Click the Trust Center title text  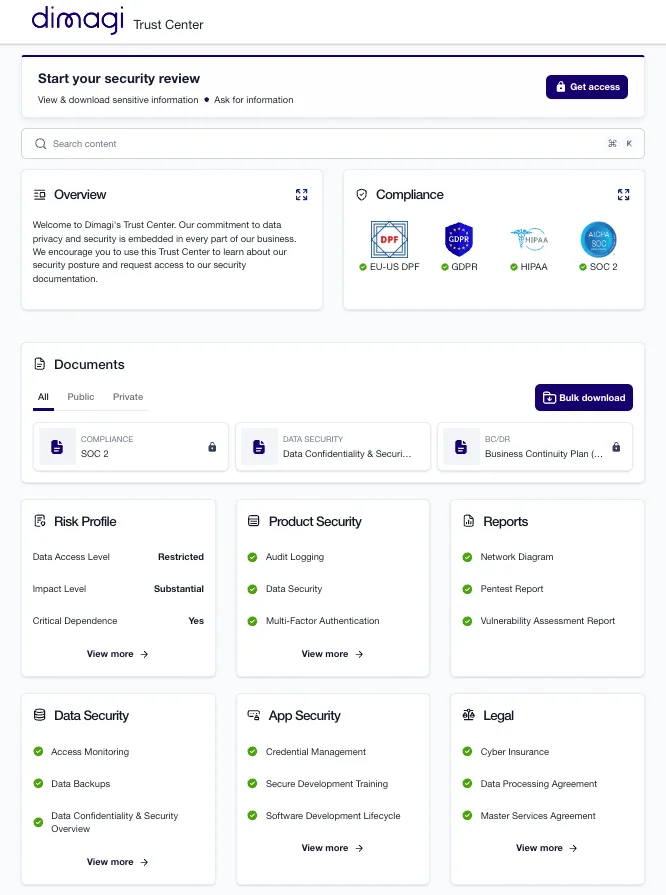tap(168, 25)
